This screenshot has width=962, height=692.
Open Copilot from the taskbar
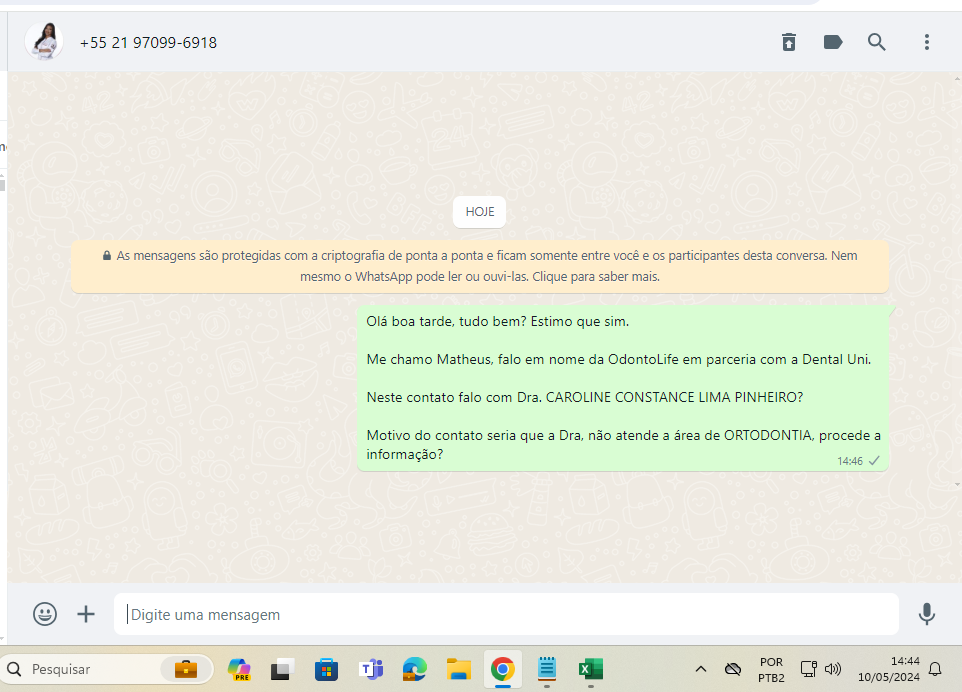[x=239, y=669]
